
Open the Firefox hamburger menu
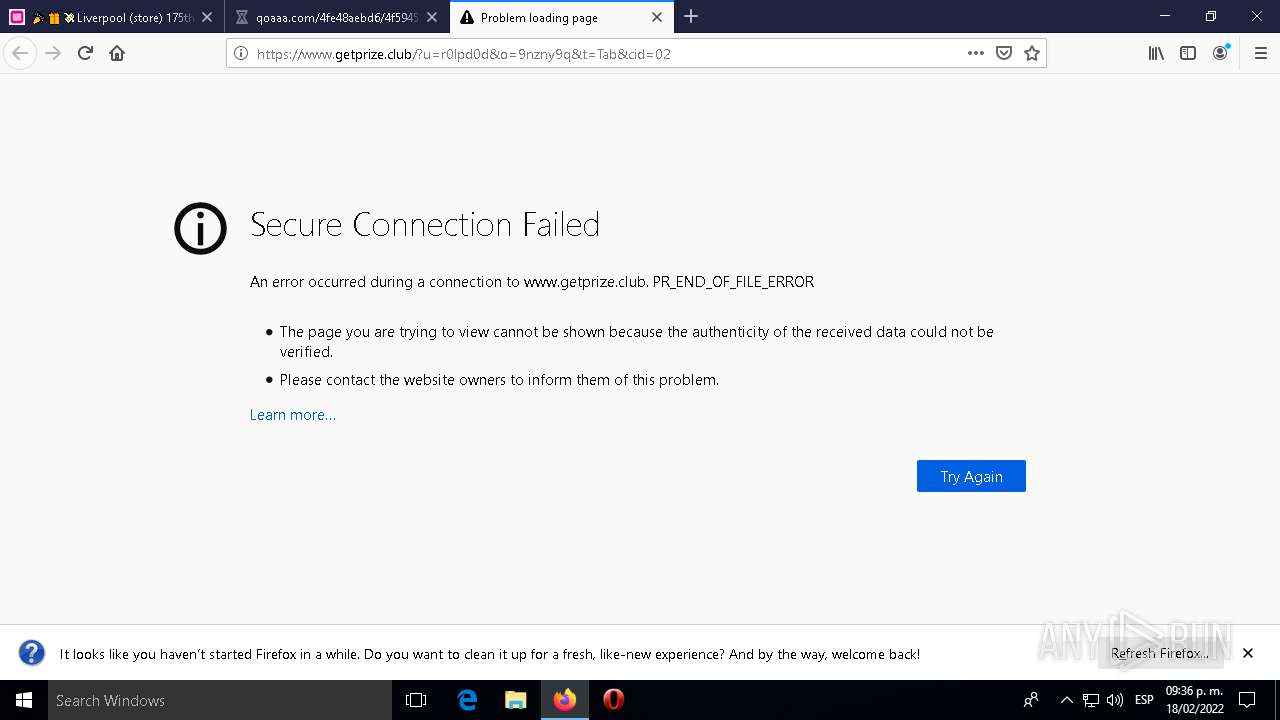coord(1260,54)
